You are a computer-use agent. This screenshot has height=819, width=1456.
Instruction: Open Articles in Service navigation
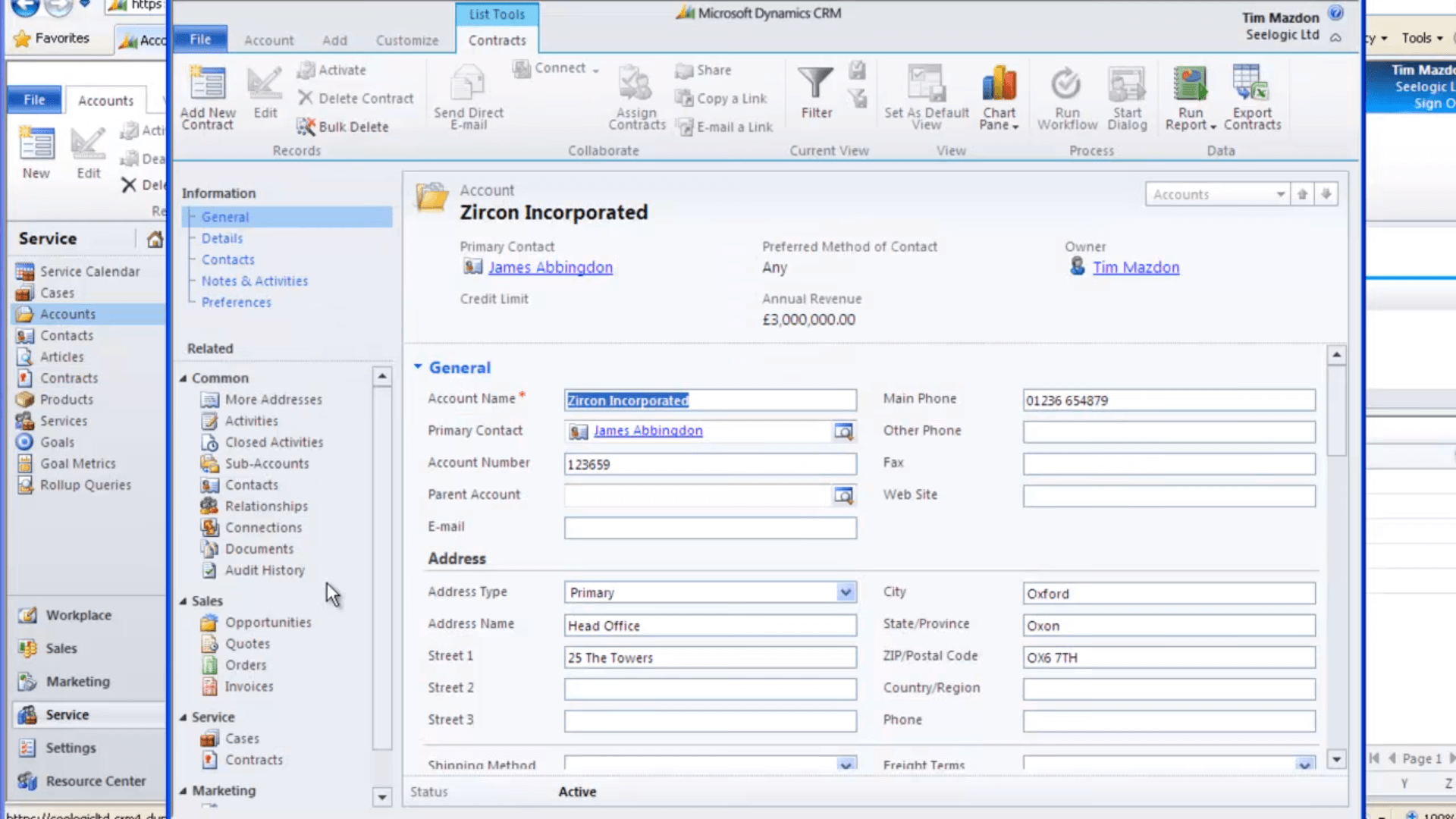tap(51, 356)
